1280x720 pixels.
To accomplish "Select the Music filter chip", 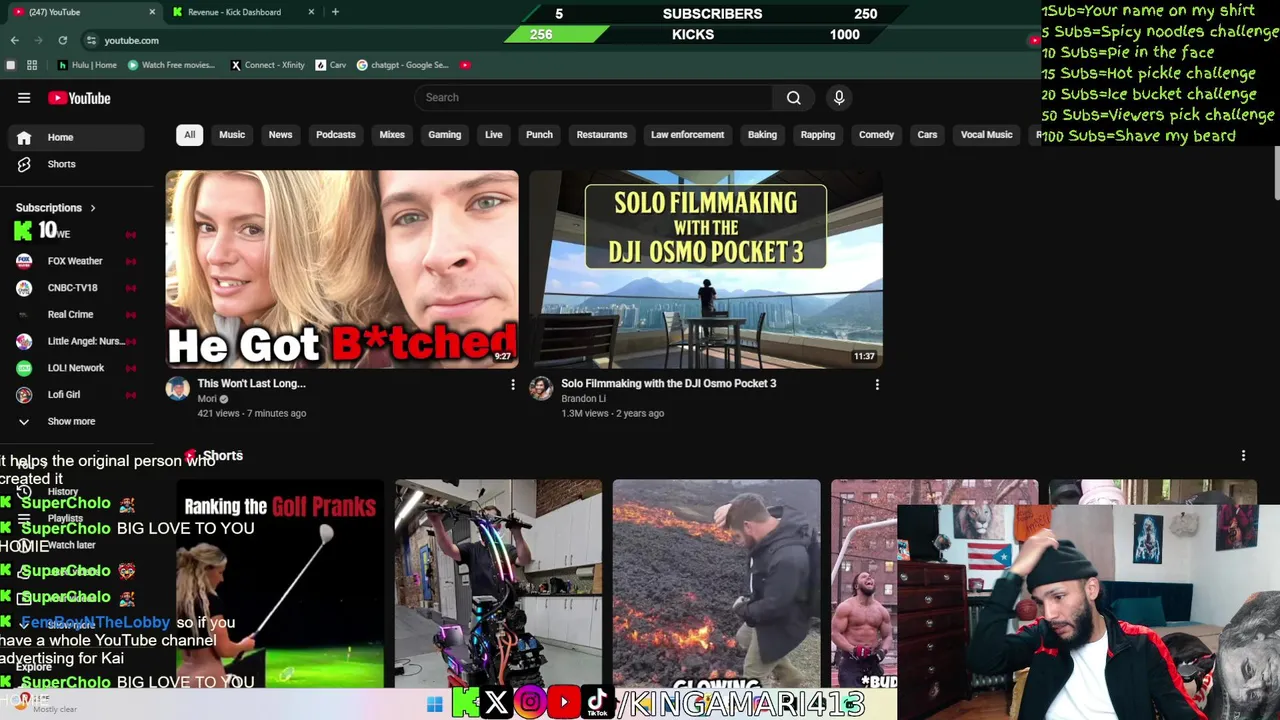I will coord(232,135).
